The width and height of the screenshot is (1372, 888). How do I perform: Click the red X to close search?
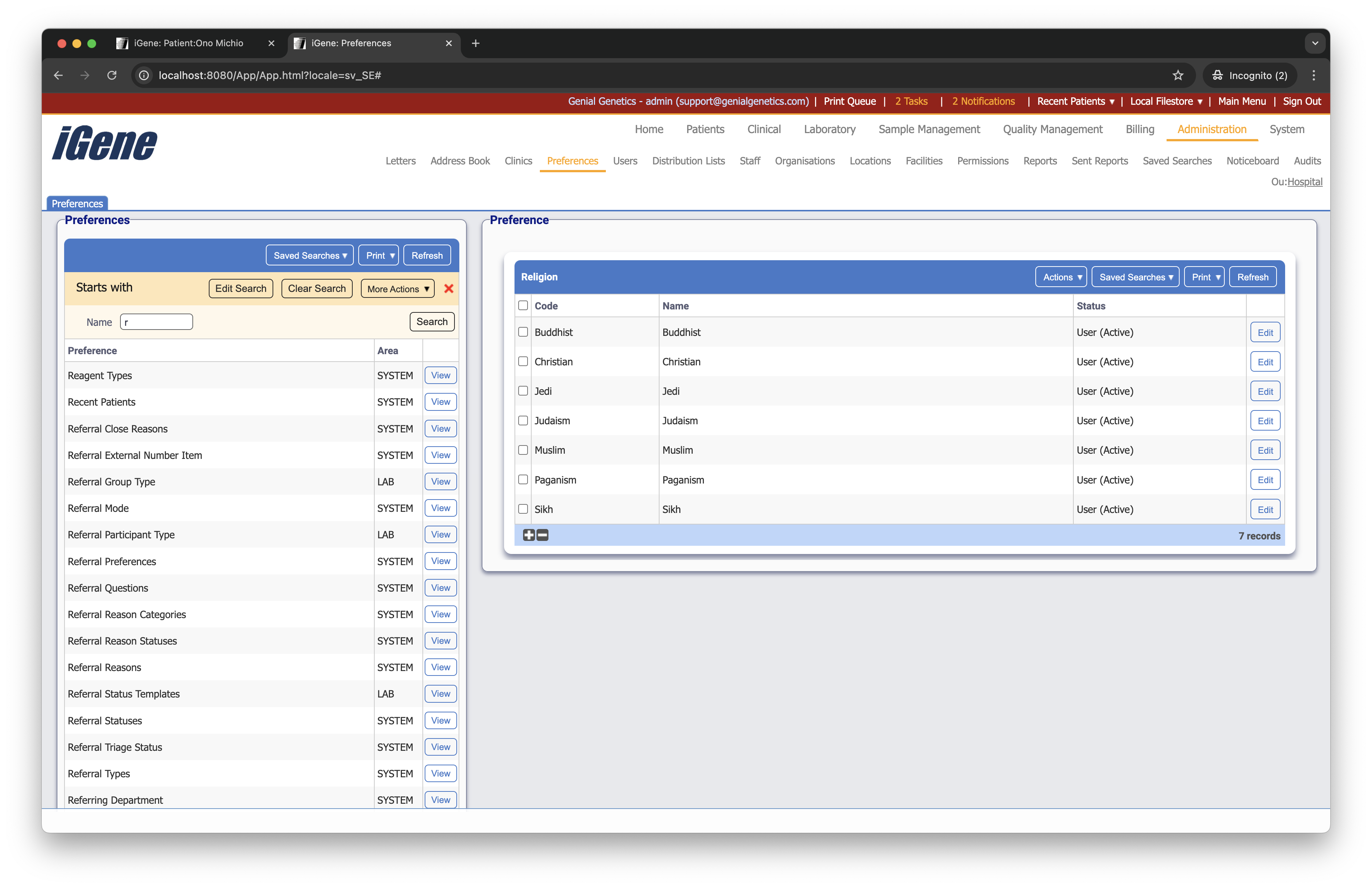click(x=449, y=289)
